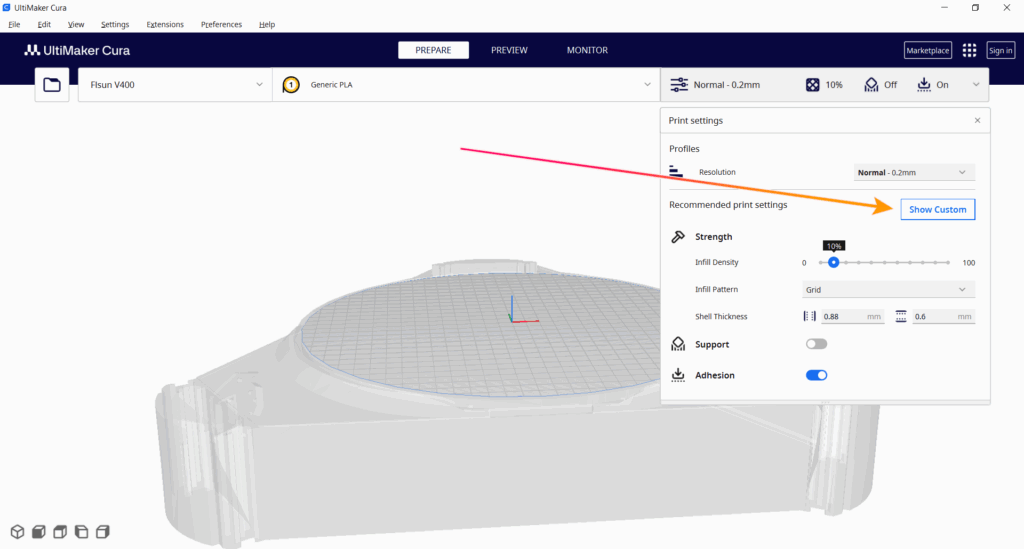Viewport: 1024px width, 549px height.
Task: Click the Recommended print settings label
Action: [x=728, y=204]
